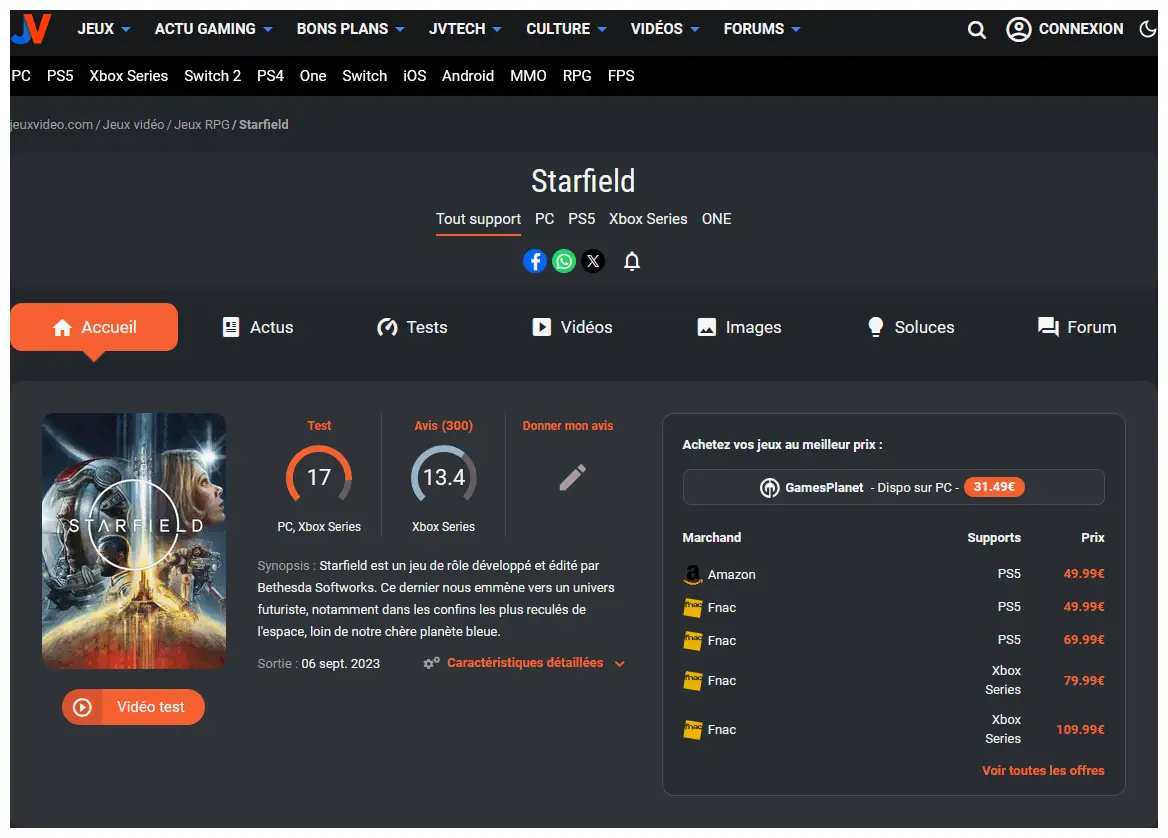Open the search magnifier icon
Viewport: 1168px width, 838px height.
coord(977,30)
